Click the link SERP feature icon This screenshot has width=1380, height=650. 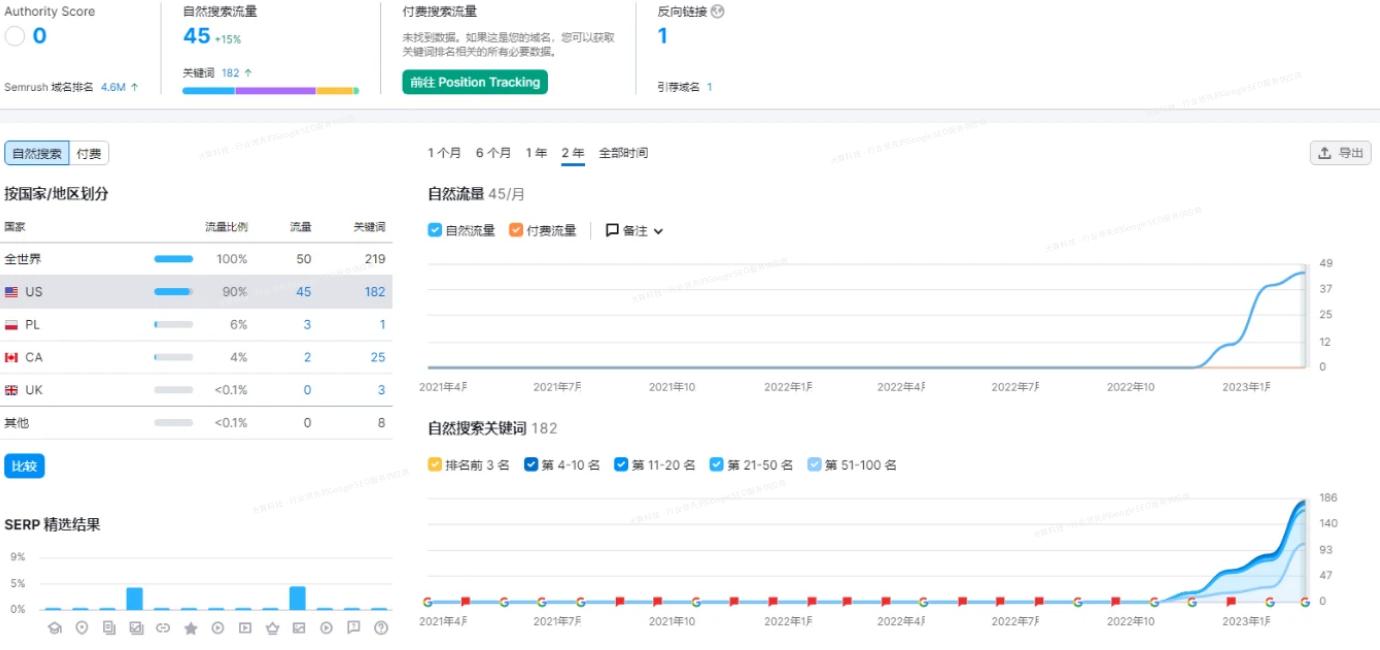[163, 628]
